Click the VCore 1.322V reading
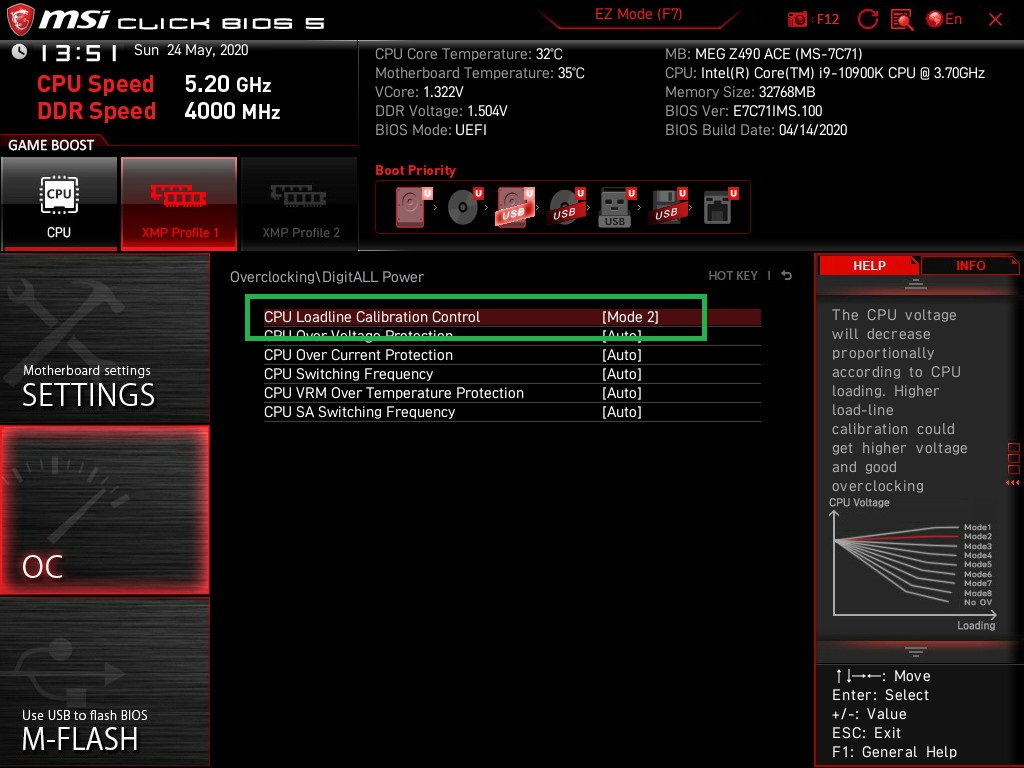The width and height of the screenshot is (1024, 768). 419,92
